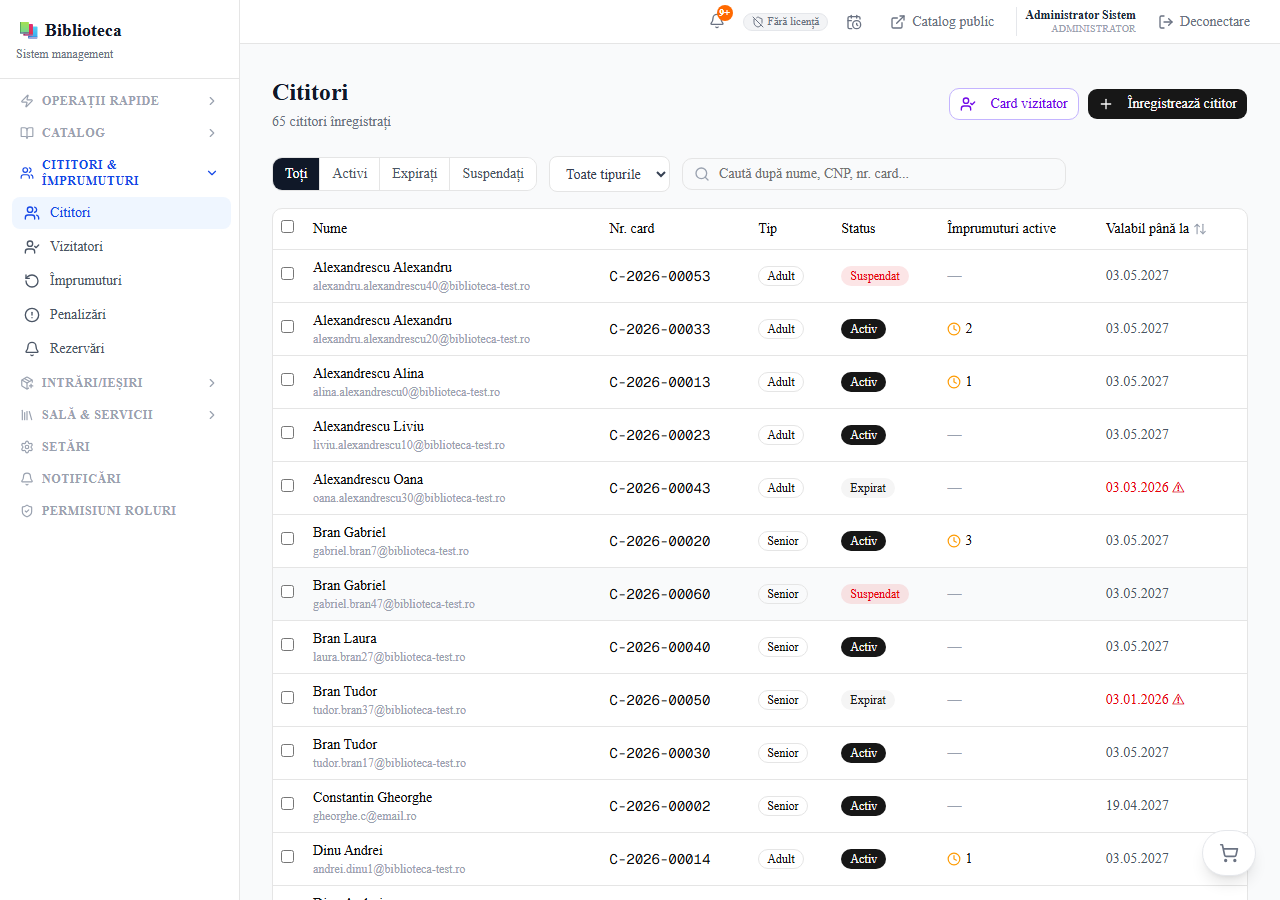The height and width of the screenshot is (900, 1280).
Task: Check the box for card C-2026-00050
Action: 288,697
